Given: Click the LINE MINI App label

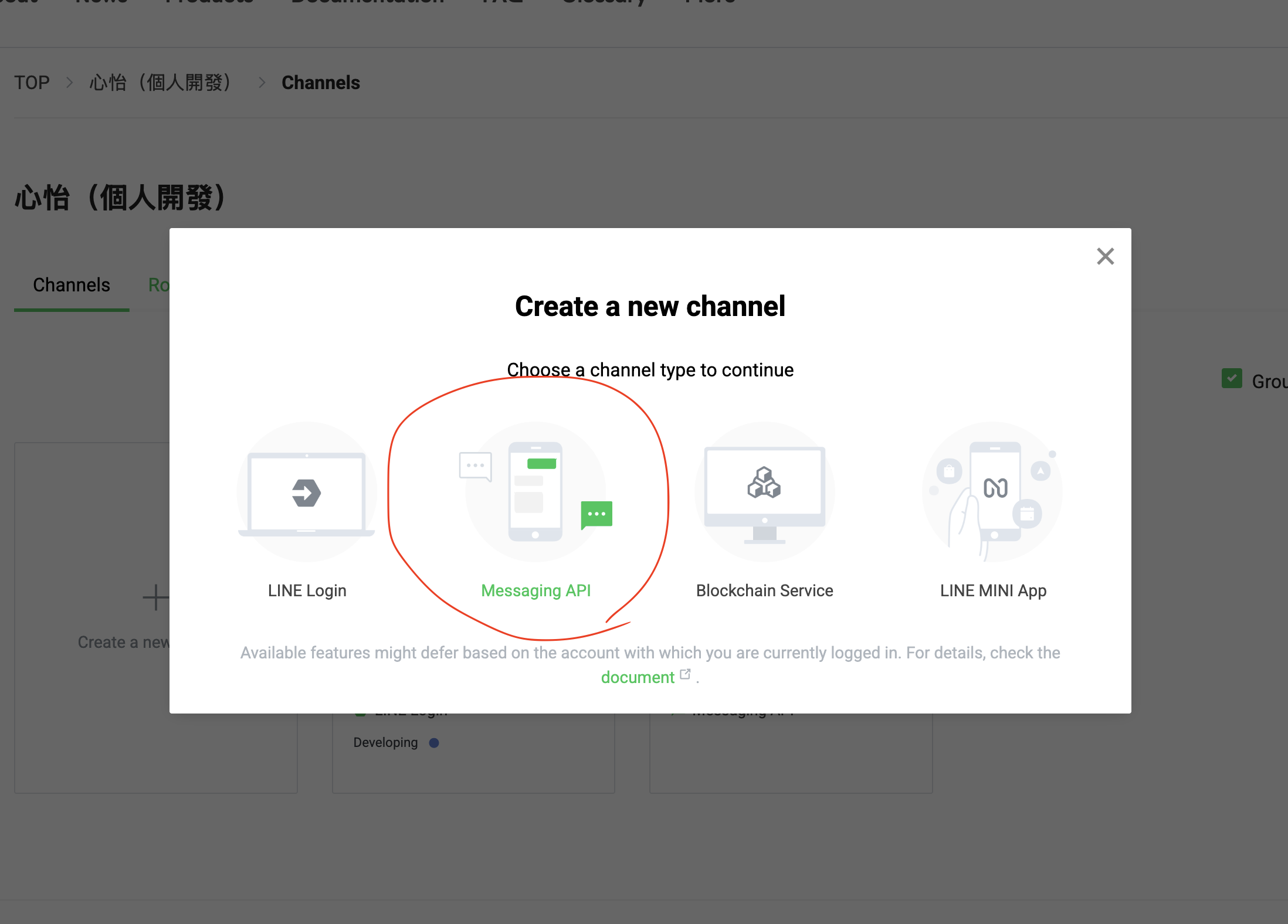Looking at the screenshot, I should tap(993, 590).
